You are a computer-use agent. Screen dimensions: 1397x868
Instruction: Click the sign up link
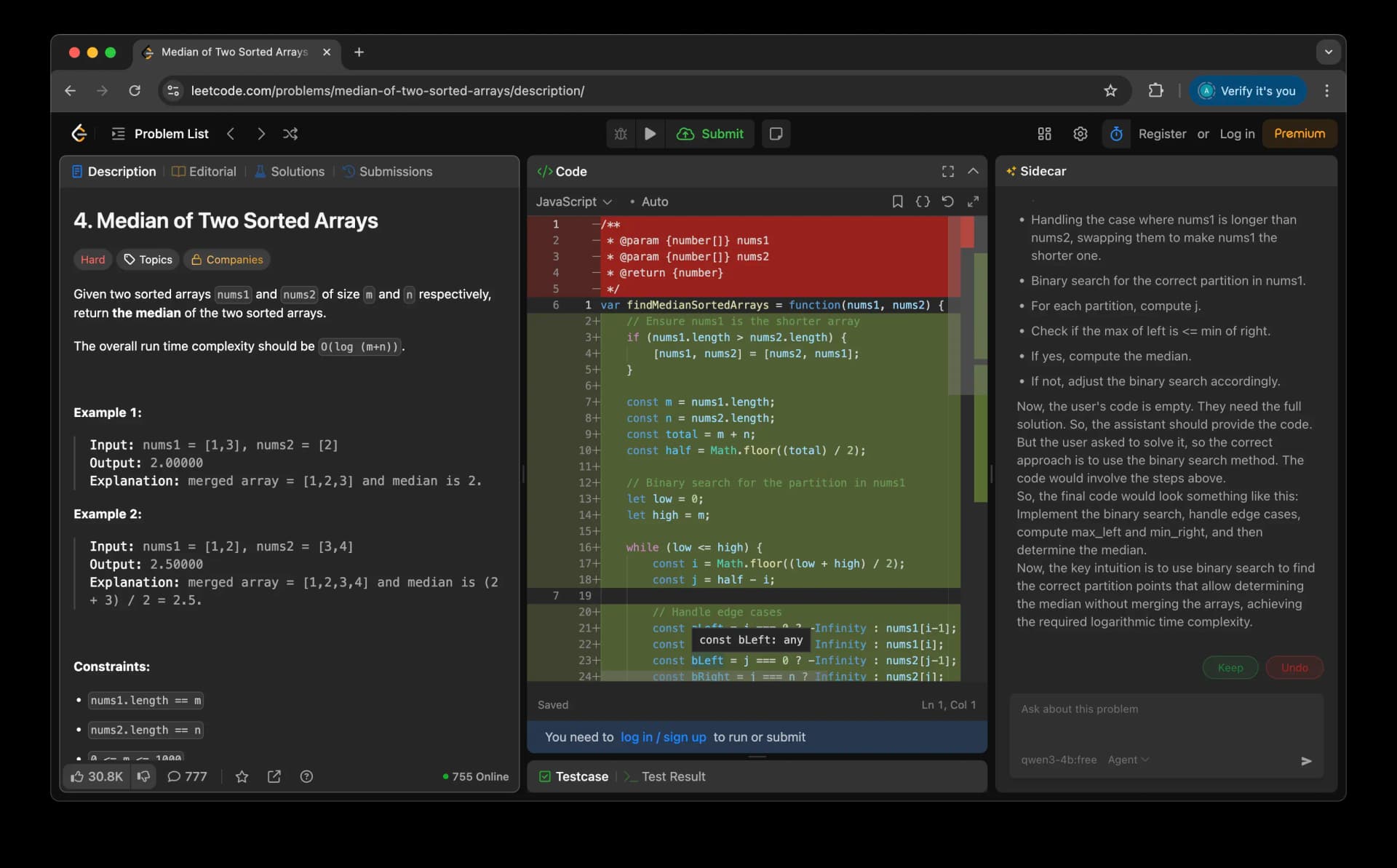click(x=684, y=737)
